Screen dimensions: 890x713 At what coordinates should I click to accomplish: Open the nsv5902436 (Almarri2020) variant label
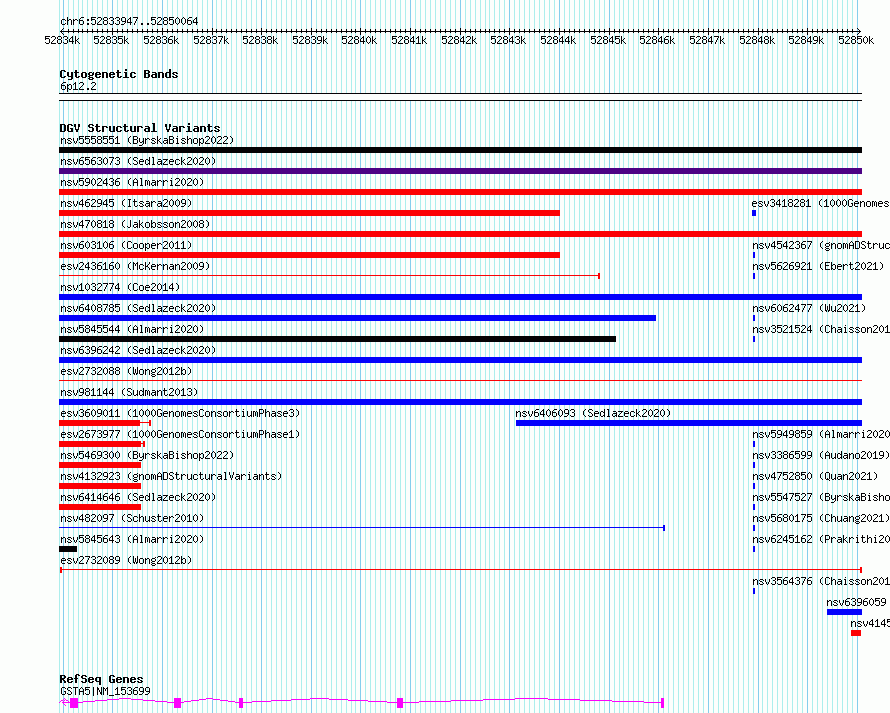(132, 182)
